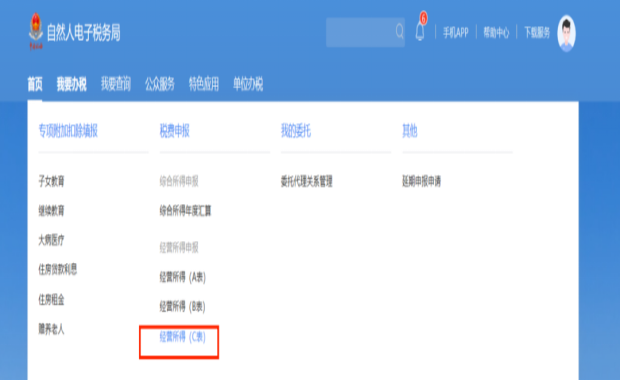Open the 我要查询 menu
This screenshot has width=620, height=381.
coord(115,84)
